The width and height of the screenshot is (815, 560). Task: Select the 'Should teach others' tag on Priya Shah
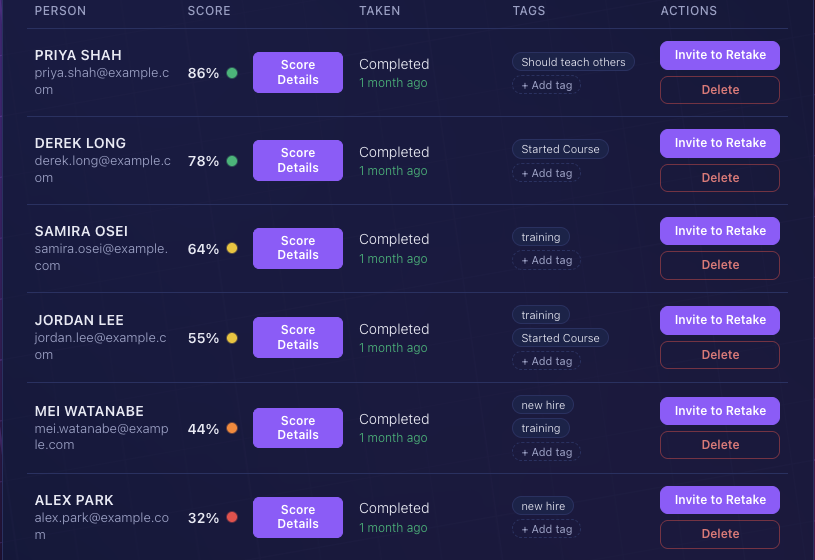coord(573,62)
